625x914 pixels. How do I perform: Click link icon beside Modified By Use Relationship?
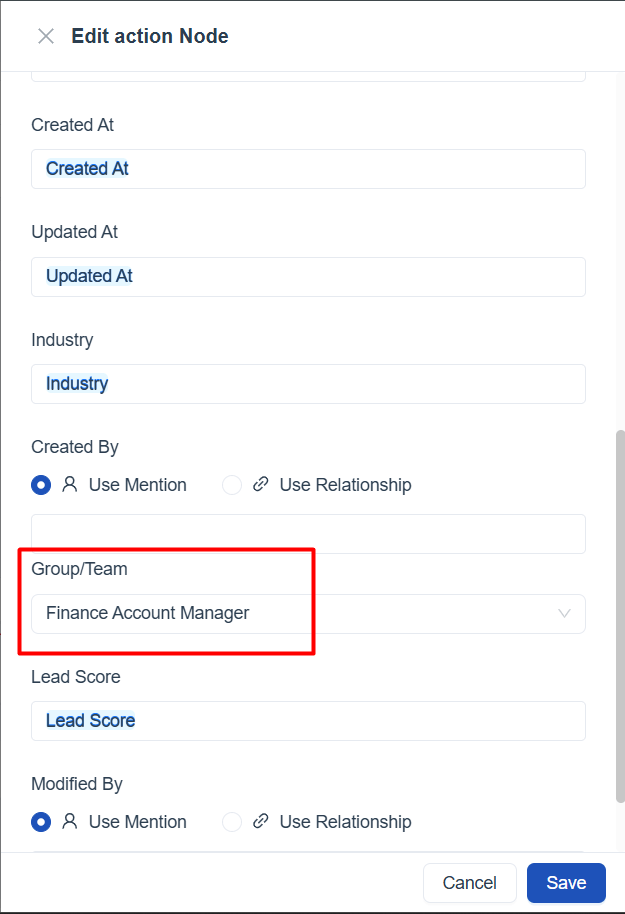click(261, 822)
